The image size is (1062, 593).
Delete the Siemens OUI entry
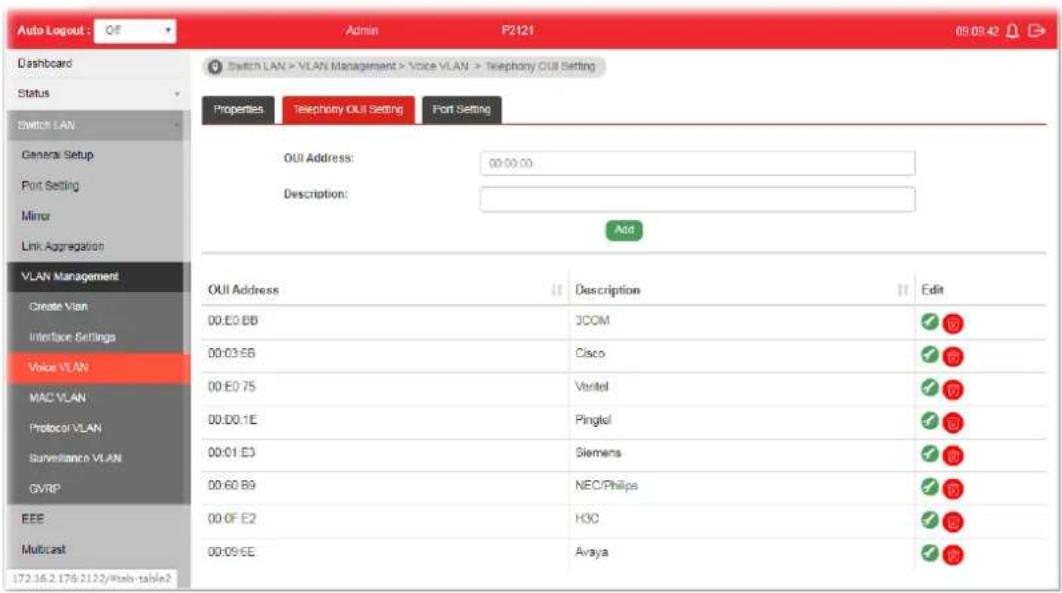(x=953, y=456)
